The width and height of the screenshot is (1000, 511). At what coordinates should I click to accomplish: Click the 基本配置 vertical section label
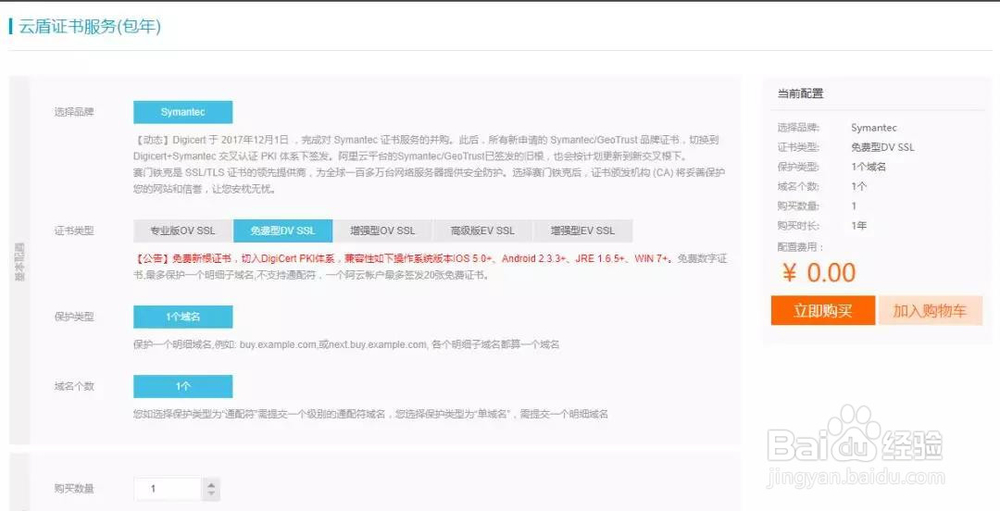pyautogui.click(x=19, y=262)
